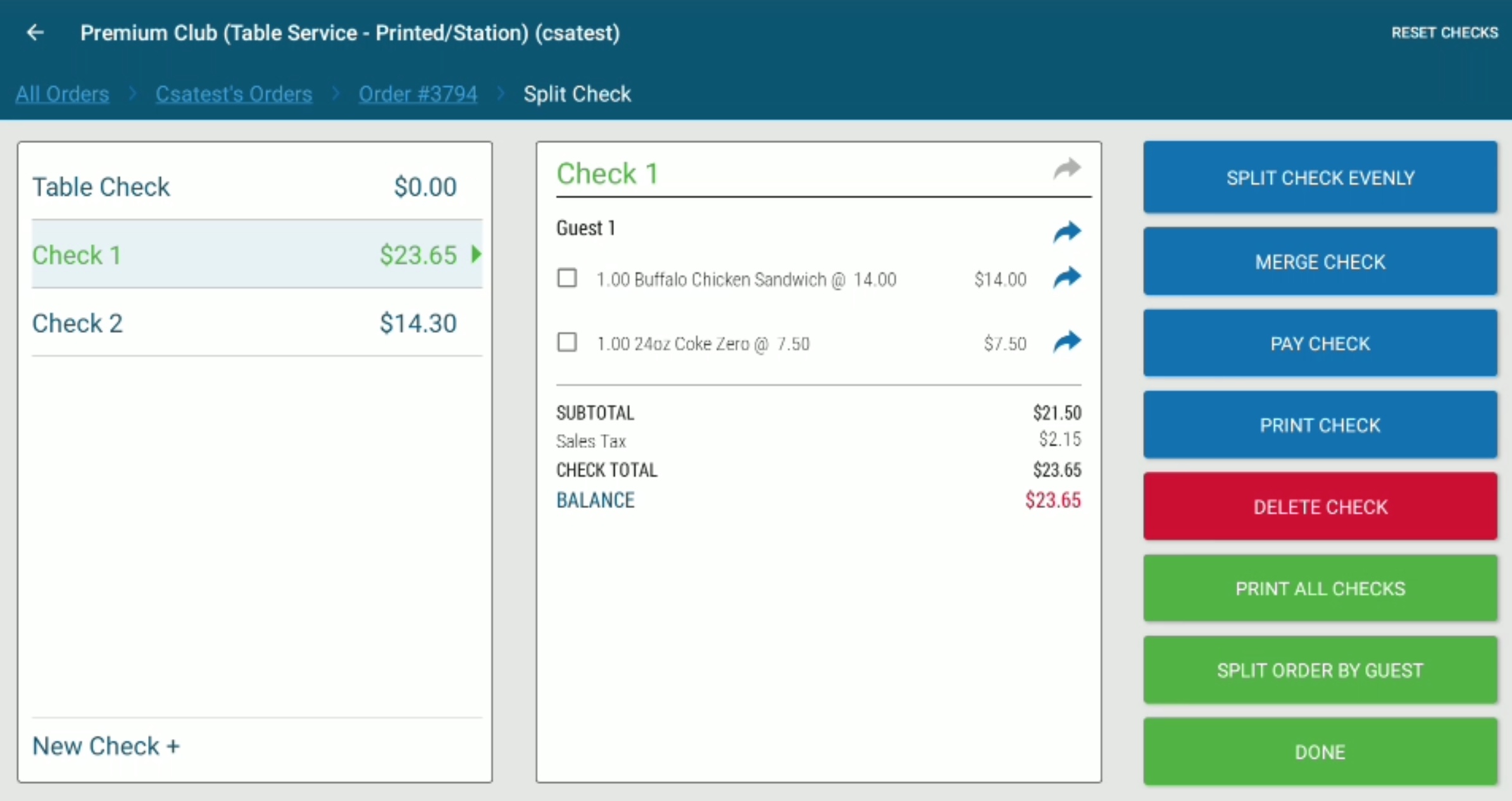Click Split Check Evenly button
The height and width of the screenshot is (801, 1512).
[x=1320, y=178]
